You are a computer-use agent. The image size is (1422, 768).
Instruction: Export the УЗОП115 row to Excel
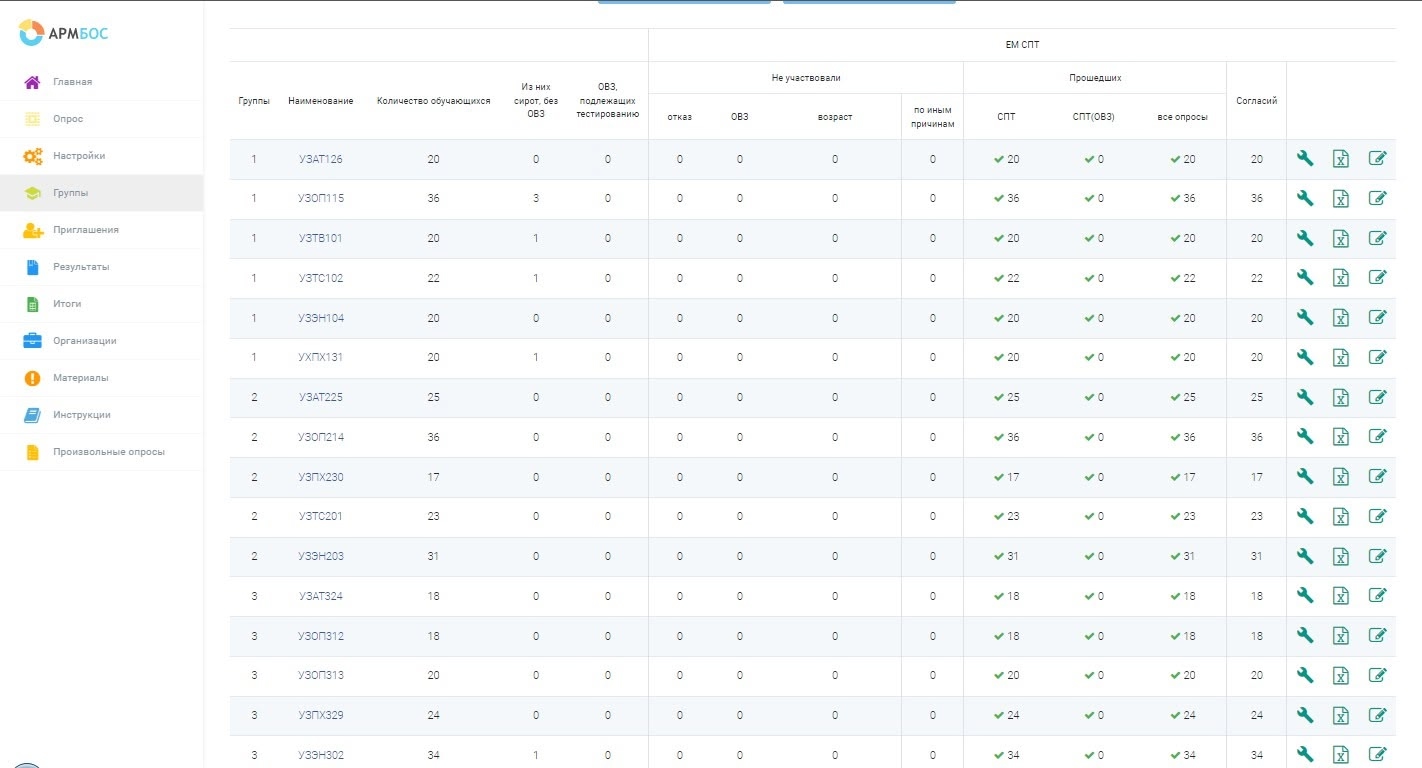[x=1341, y=199]
